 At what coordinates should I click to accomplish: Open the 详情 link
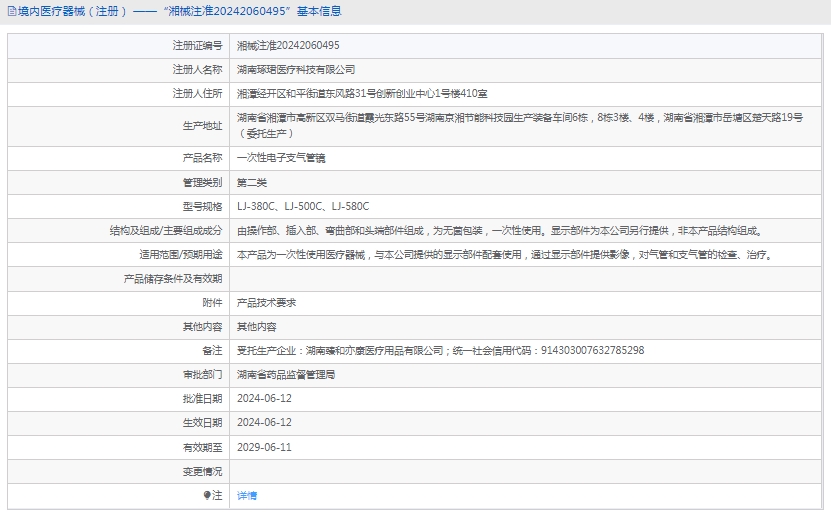tap(247, 495)
